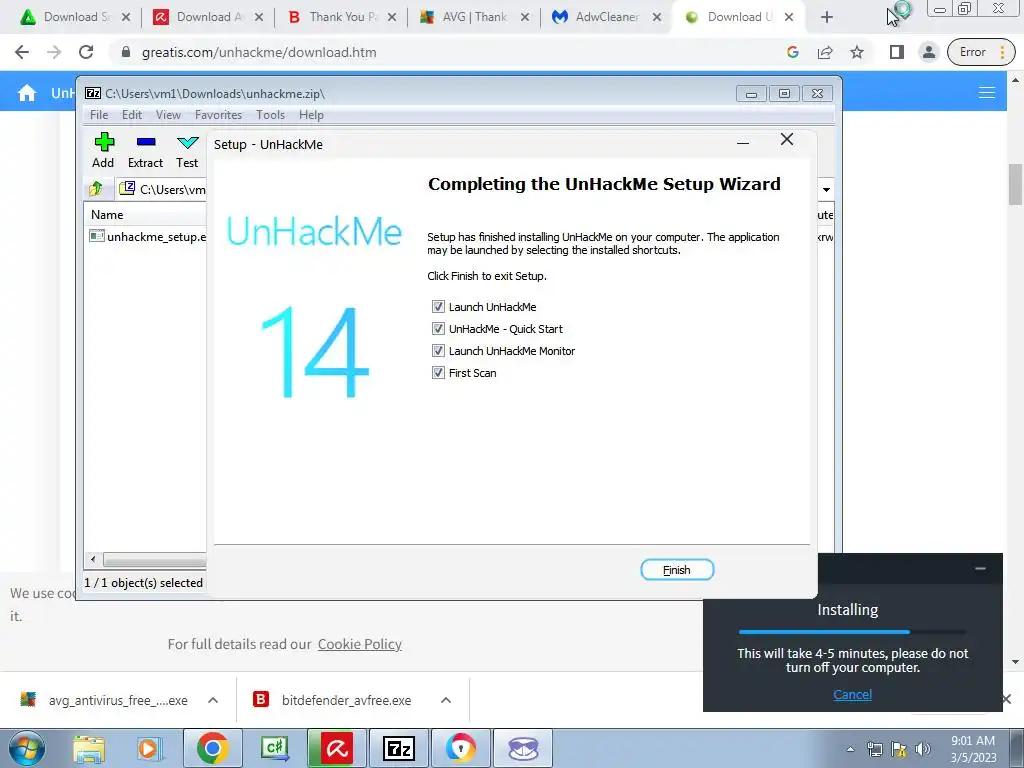
Task: Switch to 7-Zip on the taskbar
Action: click(x=398, y=748)
